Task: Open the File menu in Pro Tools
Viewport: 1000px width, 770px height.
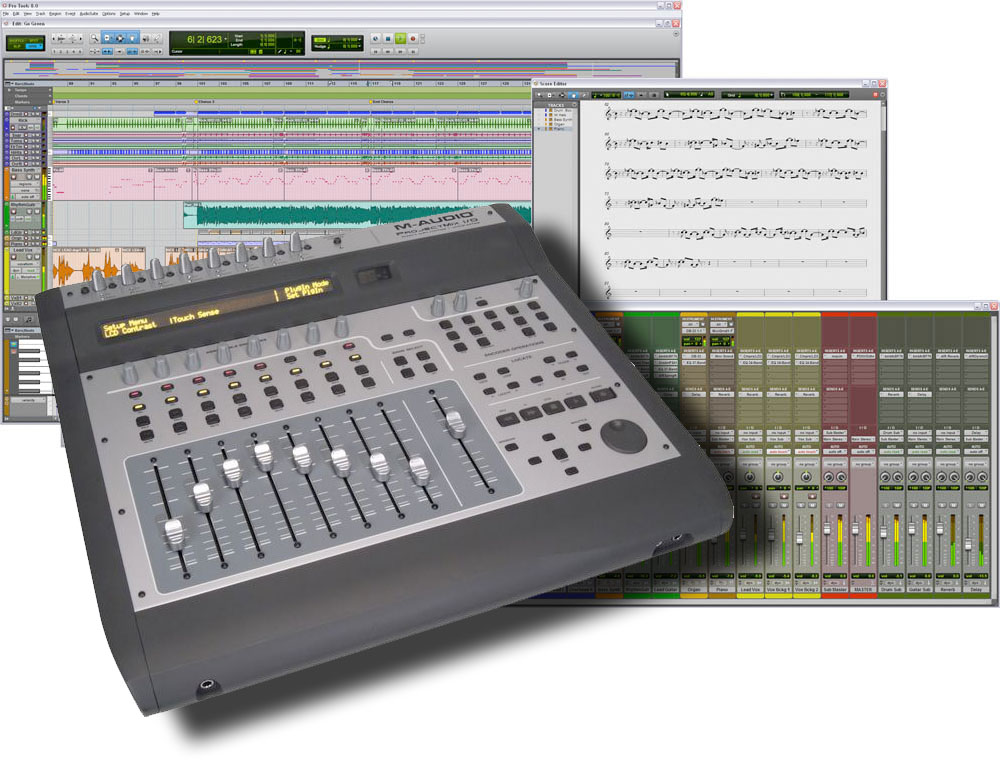Action: coord(6,13)
